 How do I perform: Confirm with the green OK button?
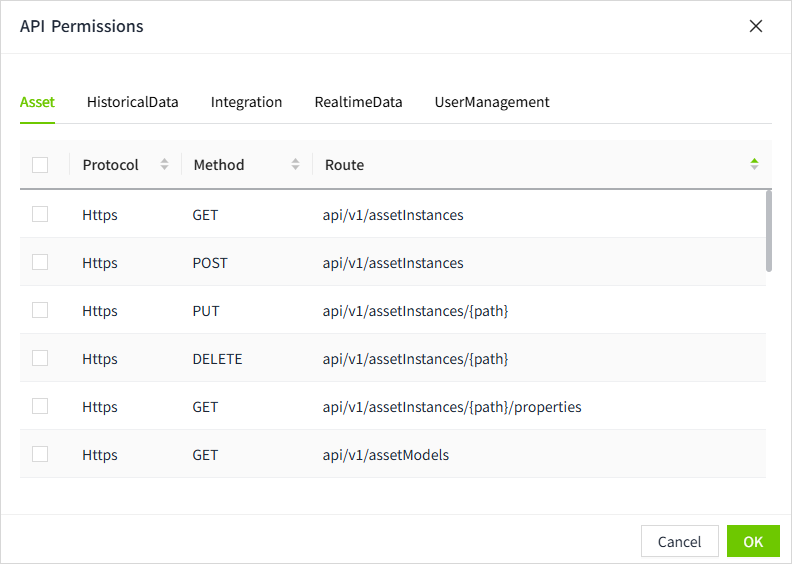pos(753,541)
